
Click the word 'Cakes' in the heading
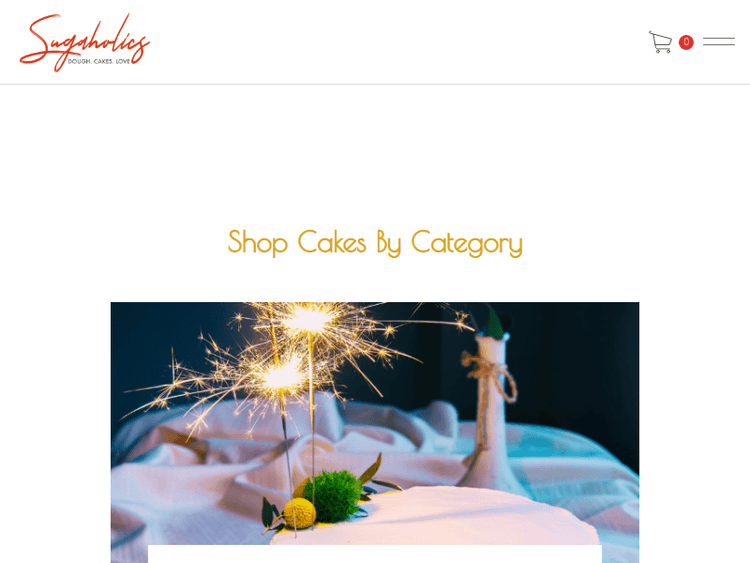point(331,242)
